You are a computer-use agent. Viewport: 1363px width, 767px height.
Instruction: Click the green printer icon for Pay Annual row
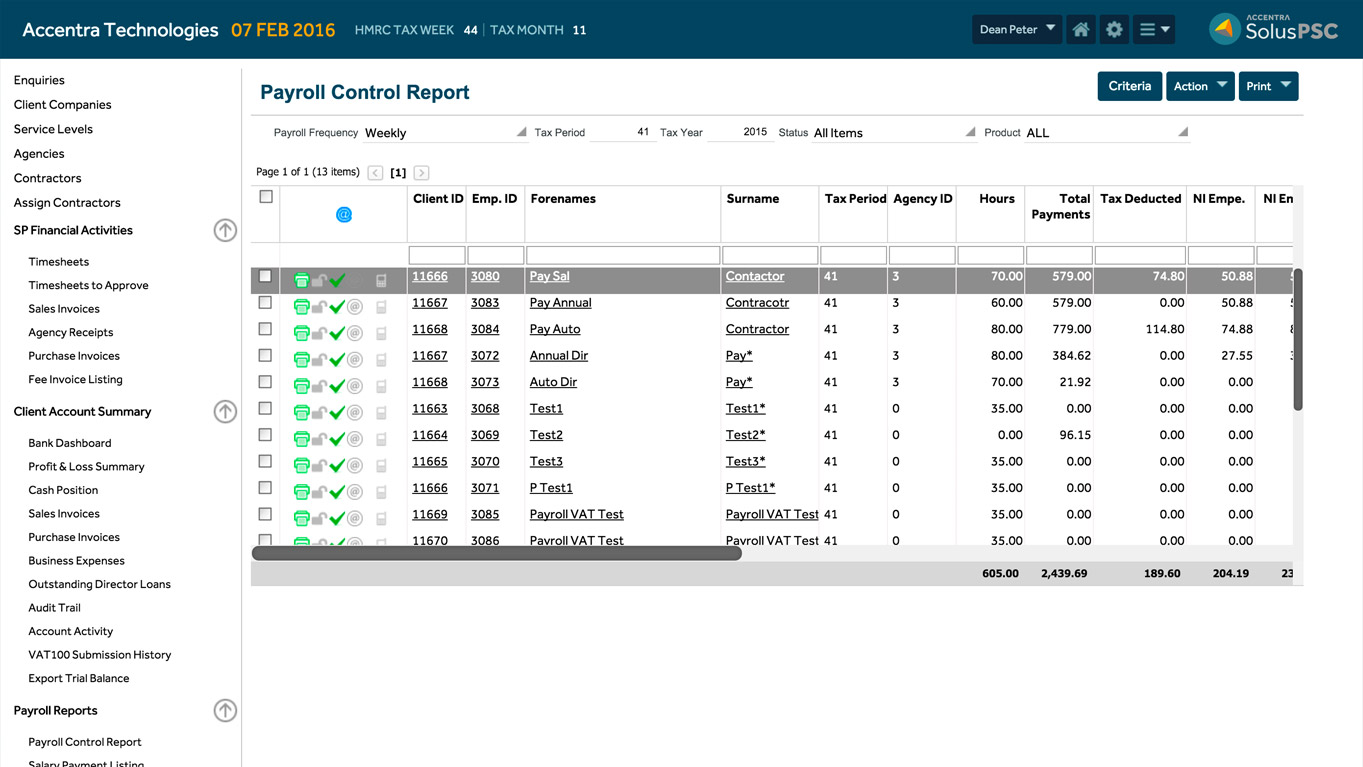click(x=301, y=306)
